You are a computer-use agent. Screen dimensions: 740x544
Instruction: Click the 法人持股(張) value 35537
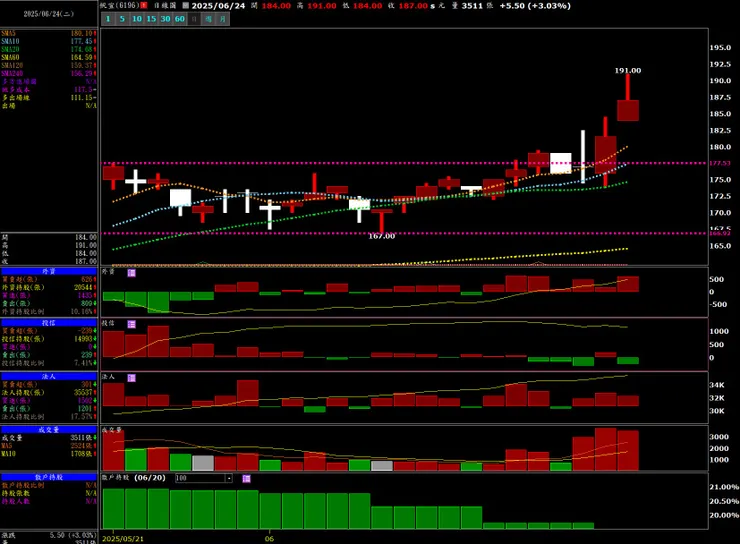click(x=83, y=393)
